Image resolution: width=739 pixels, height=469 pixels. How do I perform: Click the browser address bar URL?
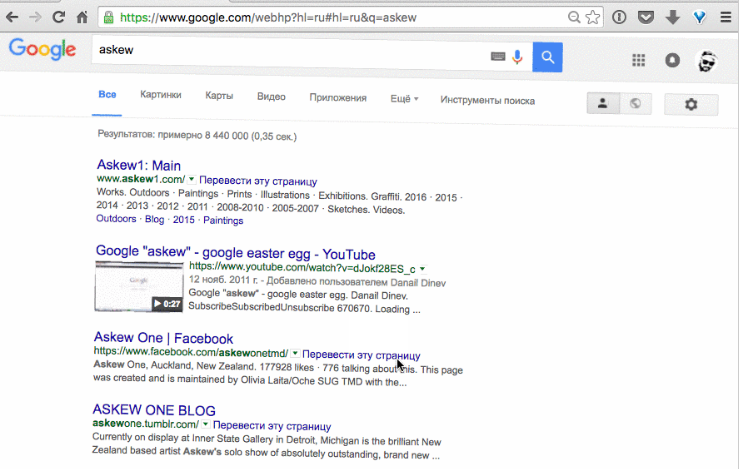click(x=268, y=18)
